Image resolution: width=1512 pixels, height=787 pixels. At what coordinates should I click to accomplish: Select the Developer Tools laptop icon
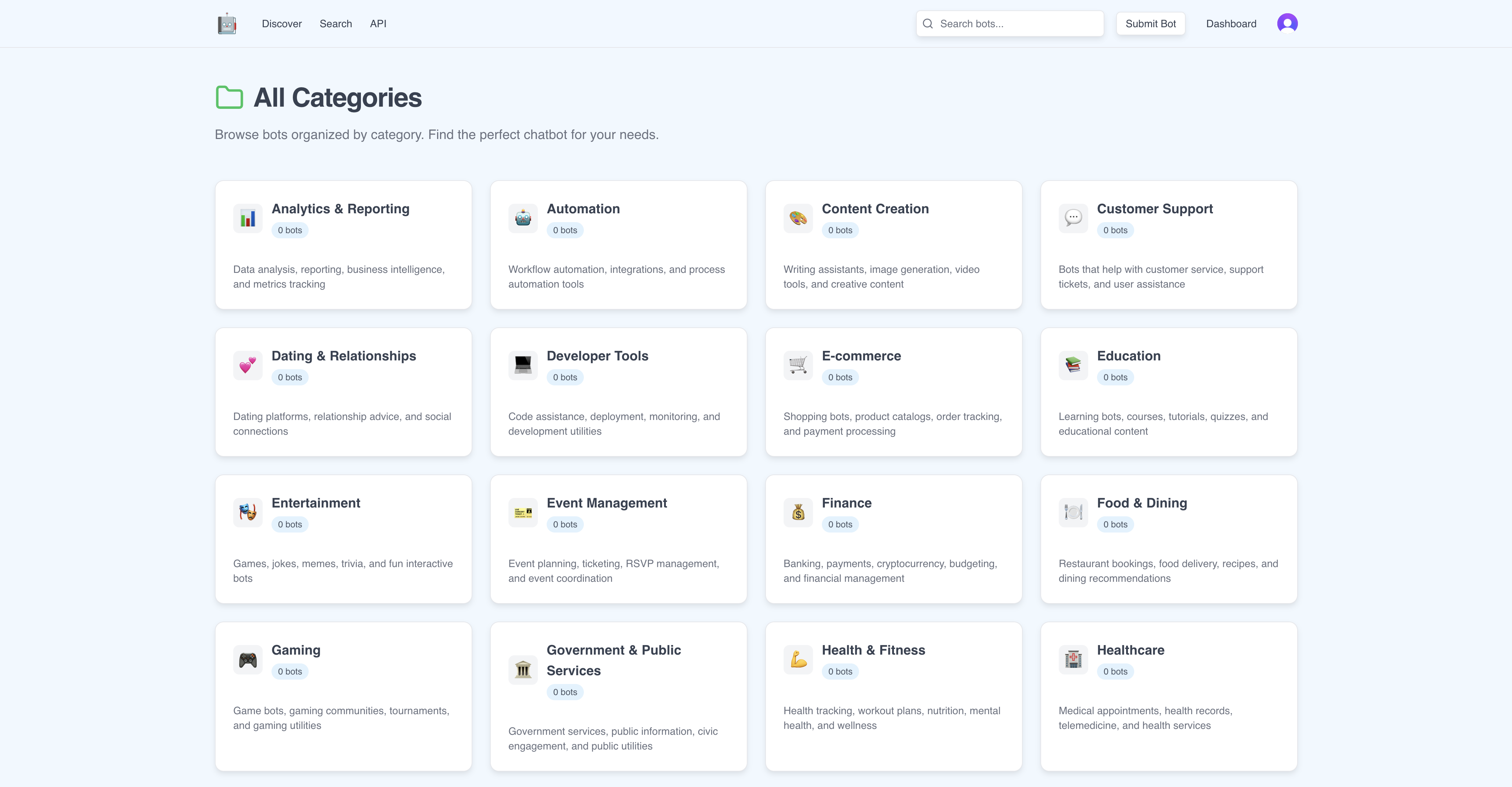[x=522, y=365]
